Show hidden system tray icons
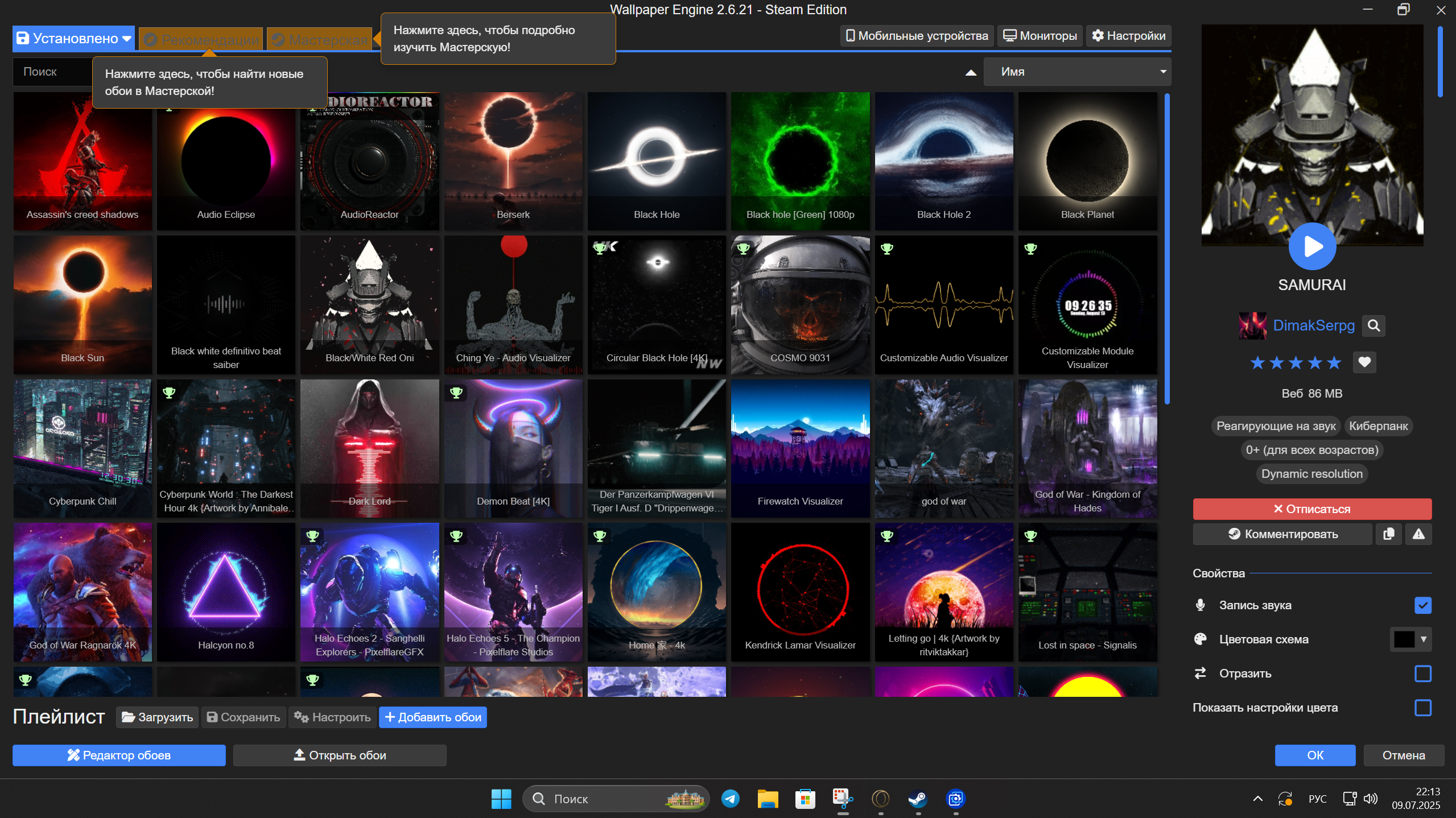Image resolution: width=1456 pixels, height=818 pixels. (x=1257, y=799)
